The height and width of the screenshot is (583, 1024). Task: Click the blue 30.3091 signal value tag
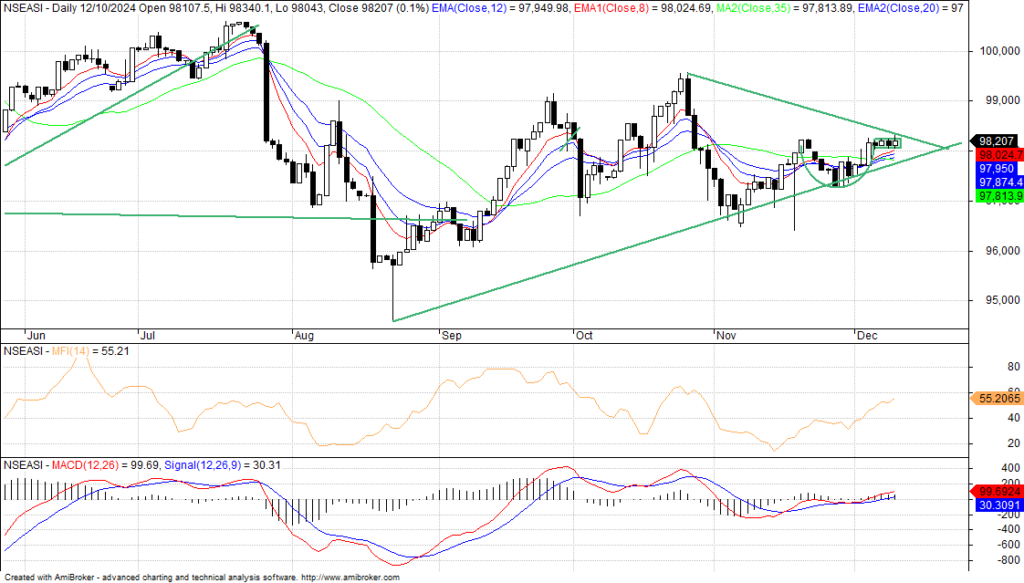click(x=996, y=506)
